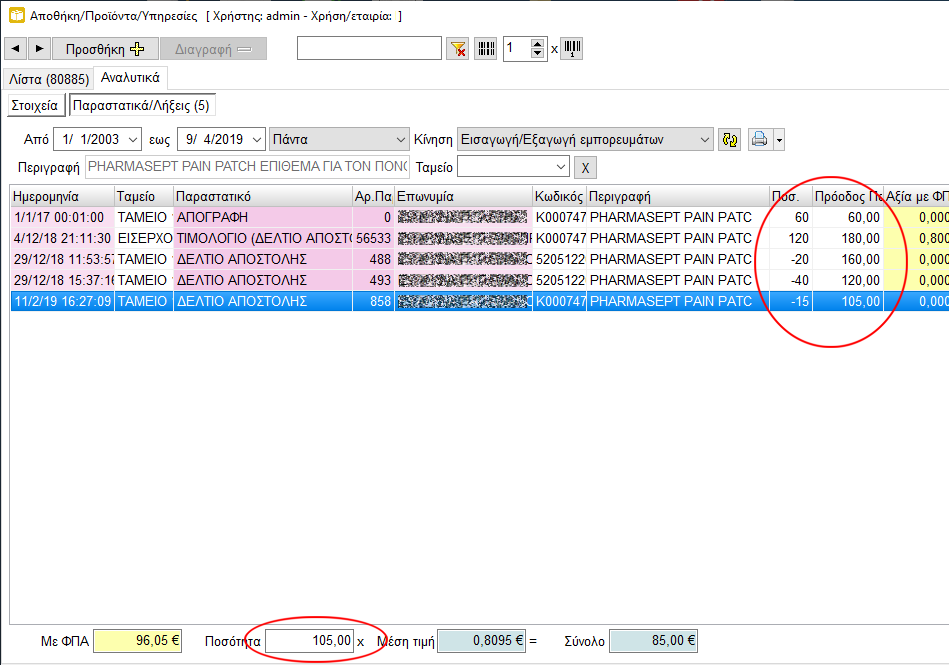Click date cell 29/12/18 11:53:5
The width and height of the screenshot is (949, 665).
[x=62, y=260]
